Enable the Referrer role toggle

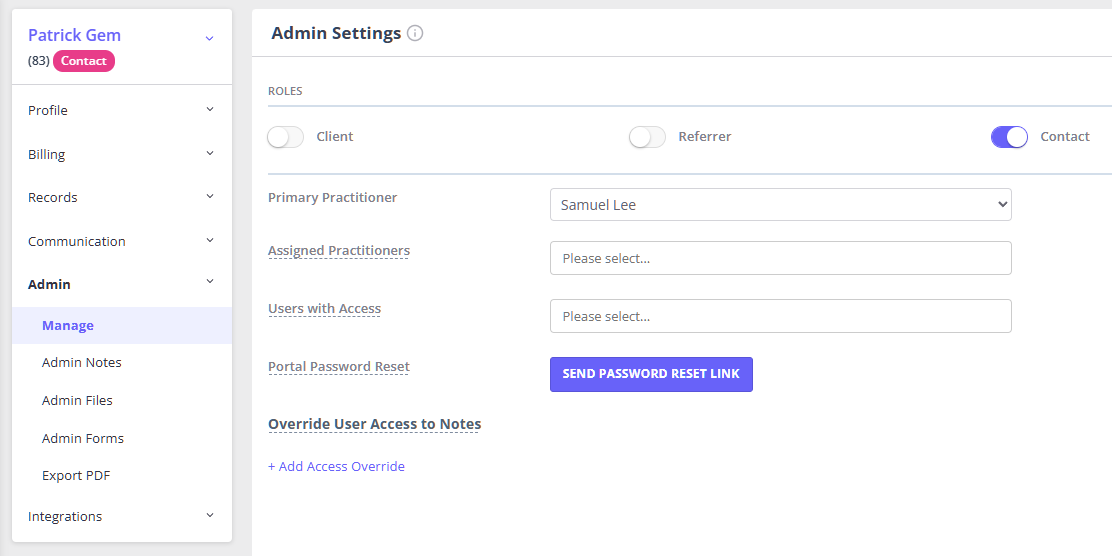point(647,137)
